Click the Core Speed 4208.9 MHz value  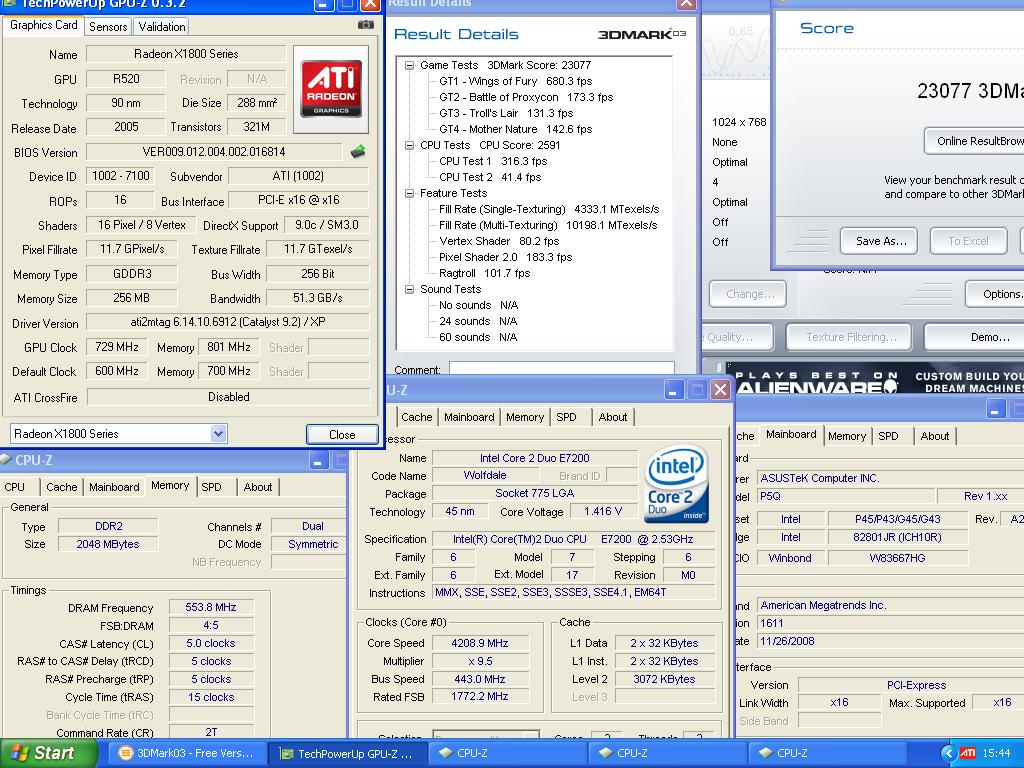pos(480,643)
